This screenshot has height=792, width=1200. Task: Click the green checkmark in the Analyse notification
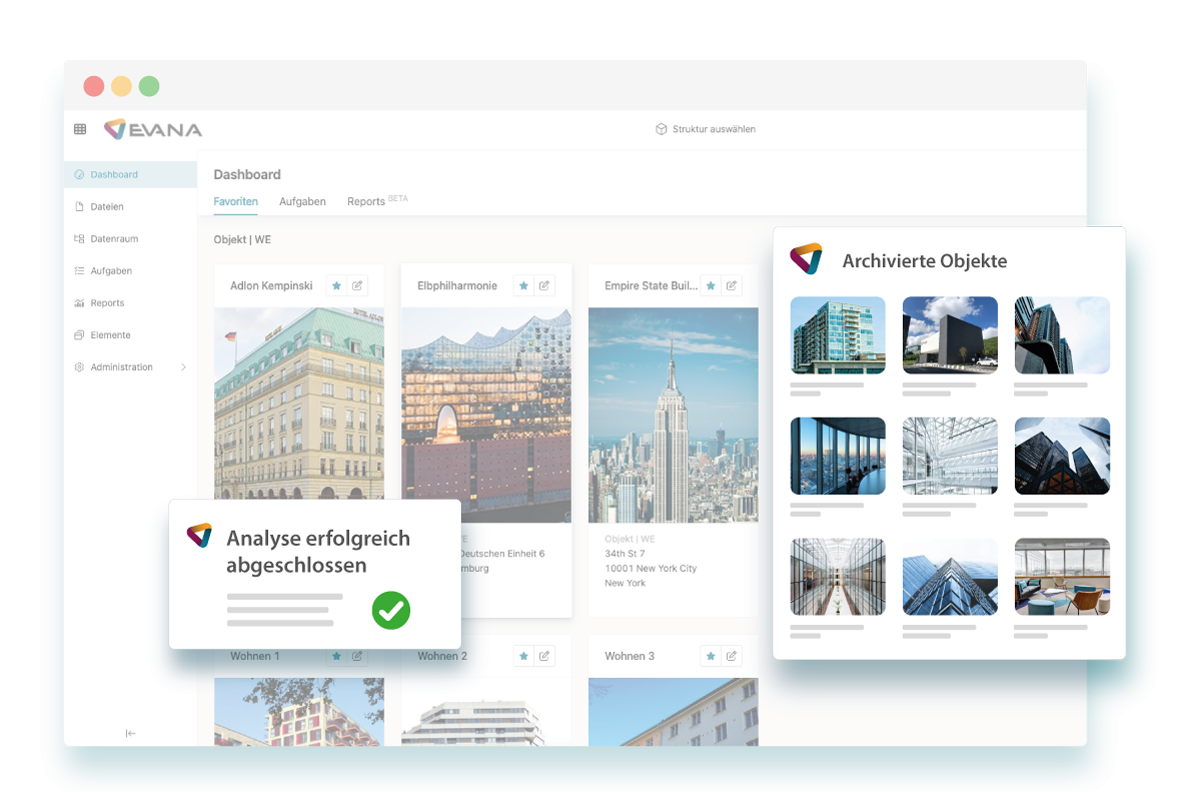tap(391, 610)
